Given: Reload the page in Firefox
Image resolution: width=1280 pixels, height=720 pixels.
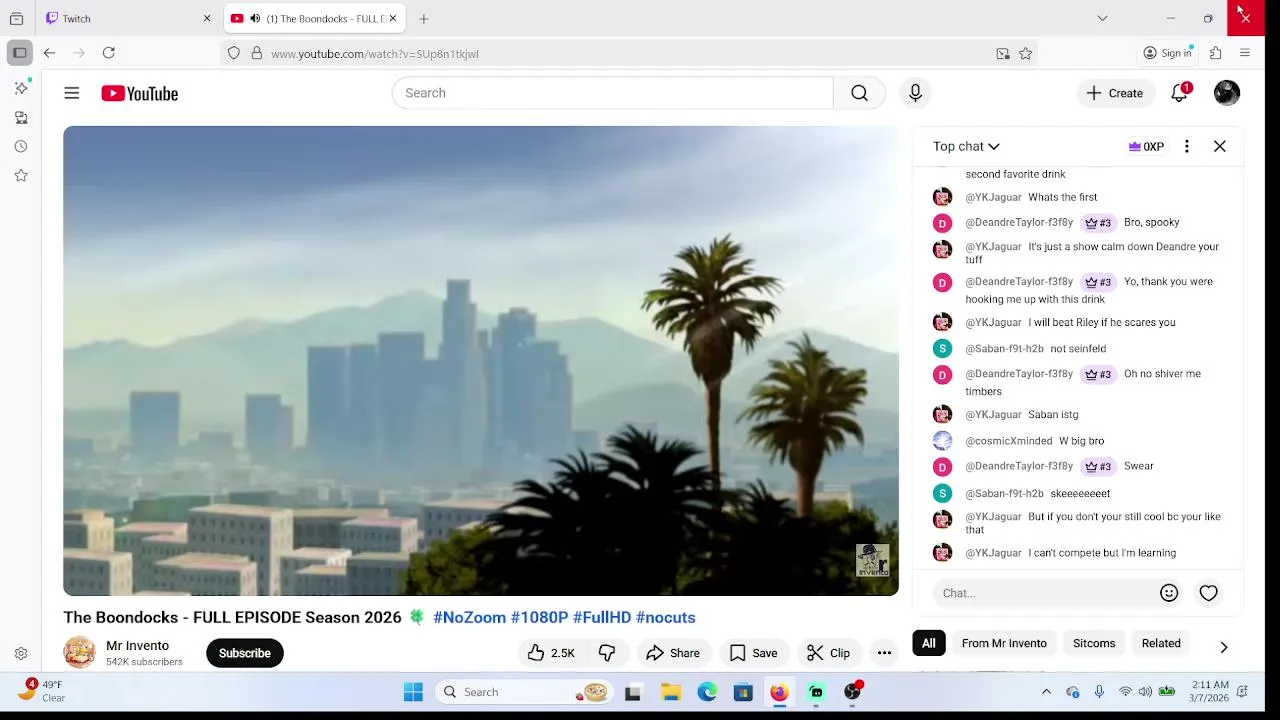Looking at the screenshot, I should 109,53.
